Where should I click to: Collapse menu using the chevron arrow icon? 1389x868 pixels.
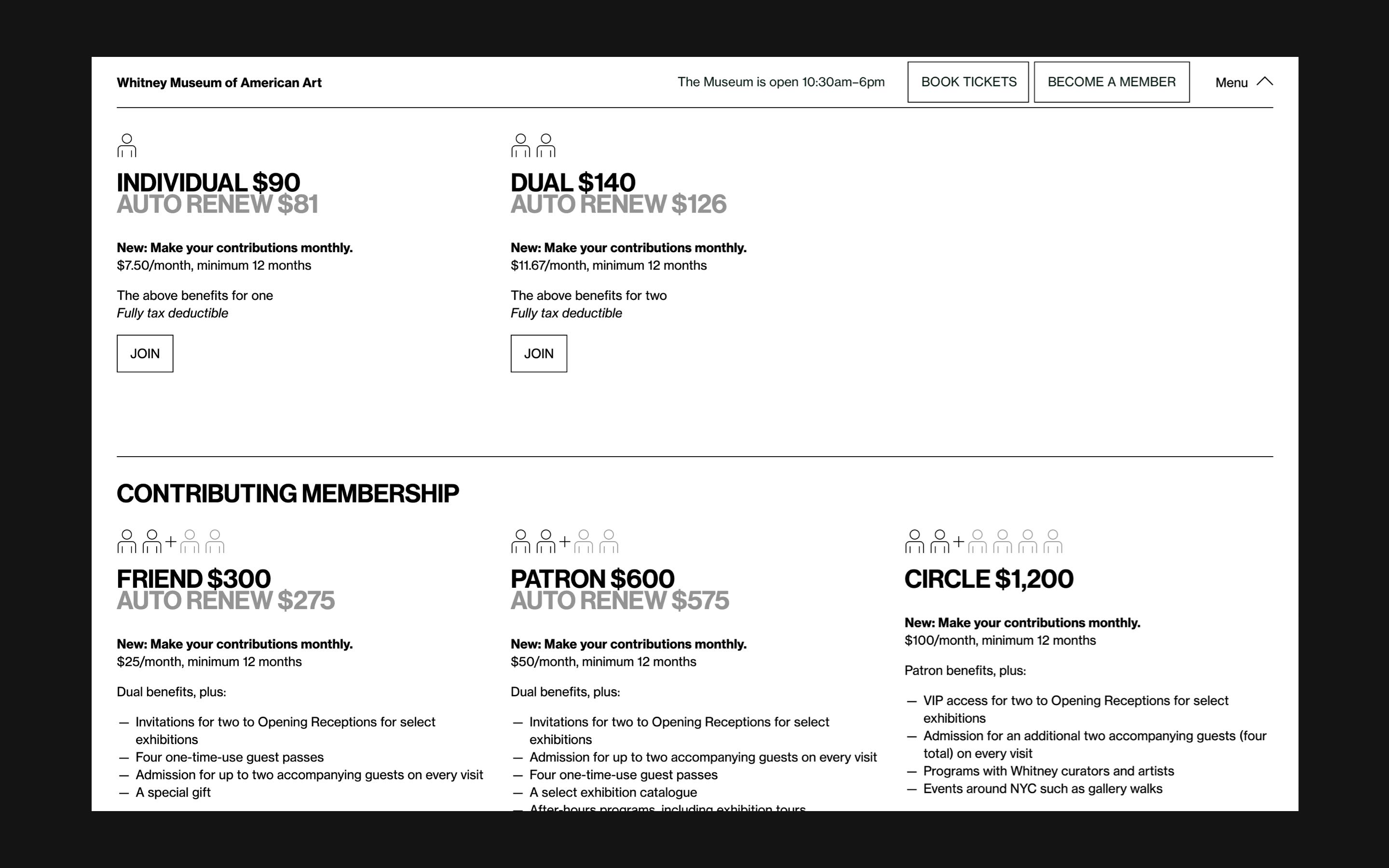(x=1265, y=82)
